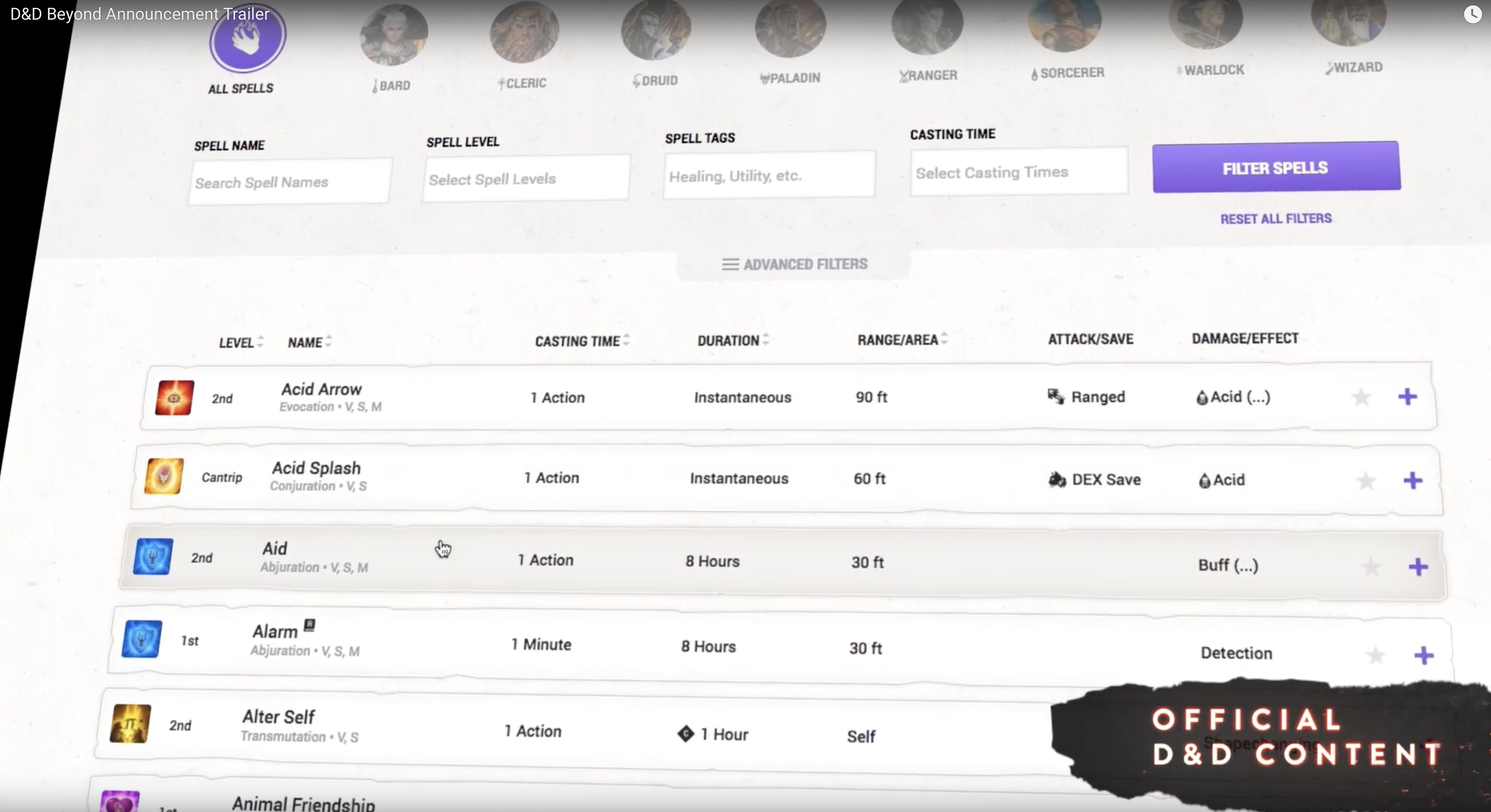Open the Alter Self spell name
The height and width of the screenshot is (812, 1491).
click(278, 717)
